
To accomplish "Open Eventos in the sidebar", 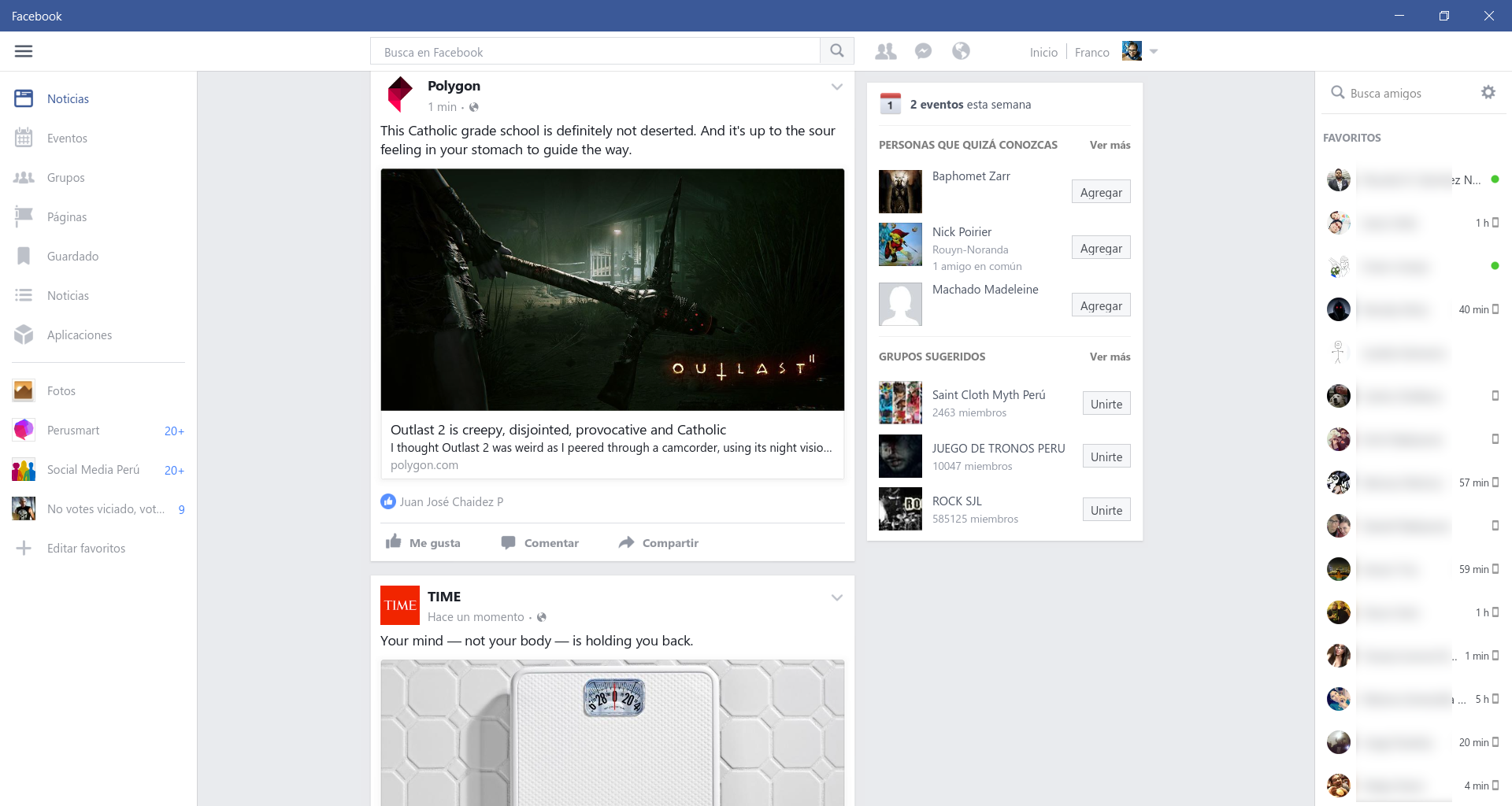I will 98,138.
